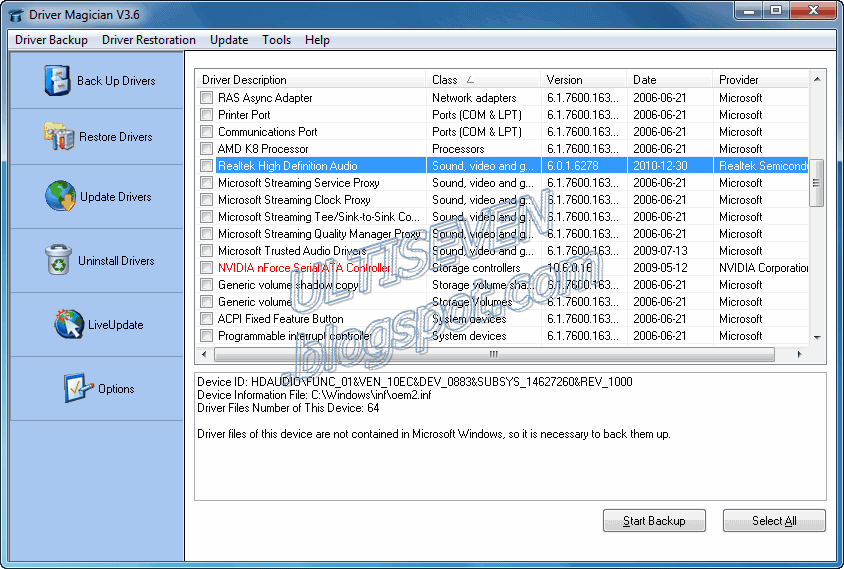
Task: Select Restore Drivers label in sidebar
Action: click(116, 137)
